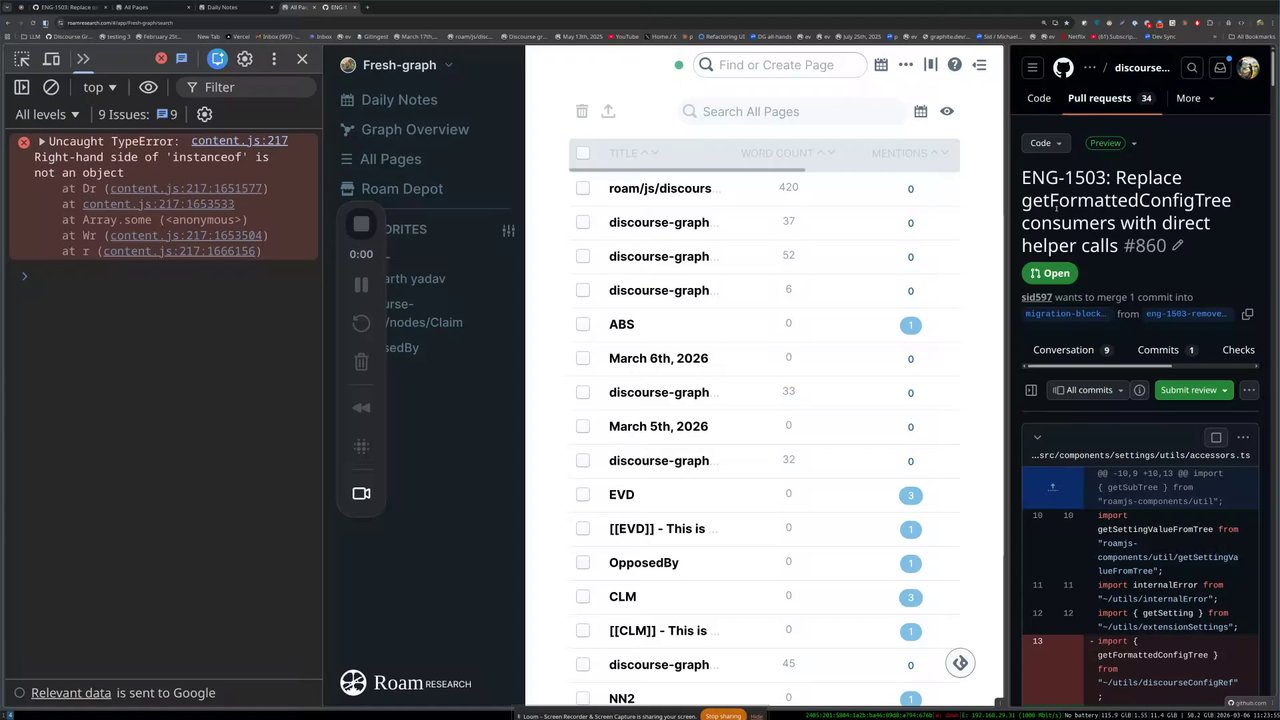Check the checkbox next to ABS page
The height and width of the screenshot is (720, 1280).
pyautogui.click(x=583, y=324)
